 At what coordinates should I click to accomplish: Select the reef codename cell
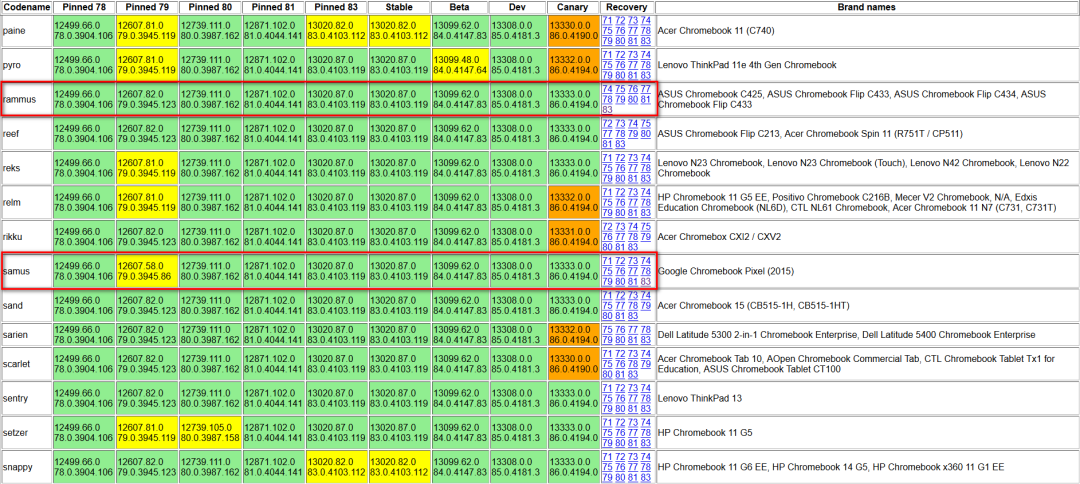click(26, 134)
